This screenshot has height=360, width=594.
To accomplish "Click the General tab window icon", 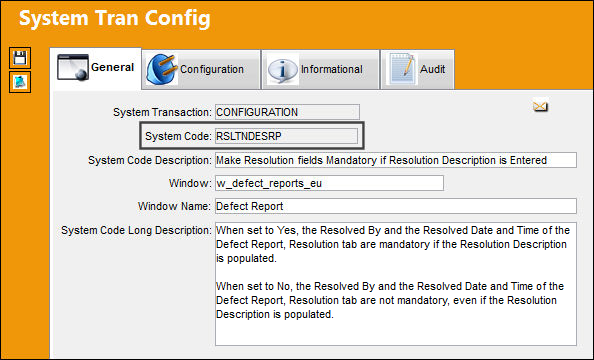I will [x=73, y=67].
